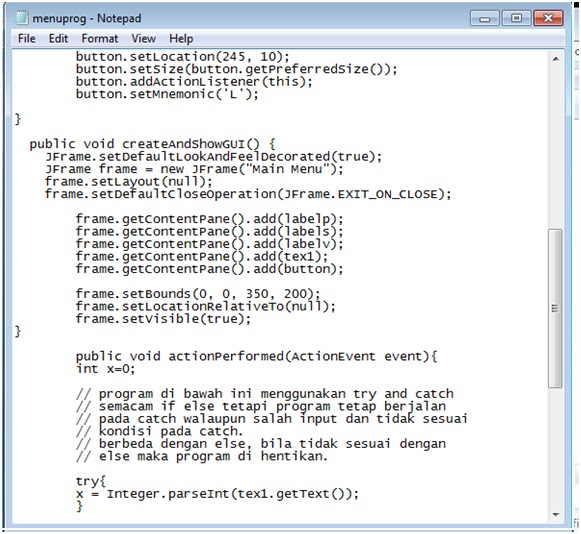Click the 'try{' line
Viewport: 581px width, 534px height.
91,482
